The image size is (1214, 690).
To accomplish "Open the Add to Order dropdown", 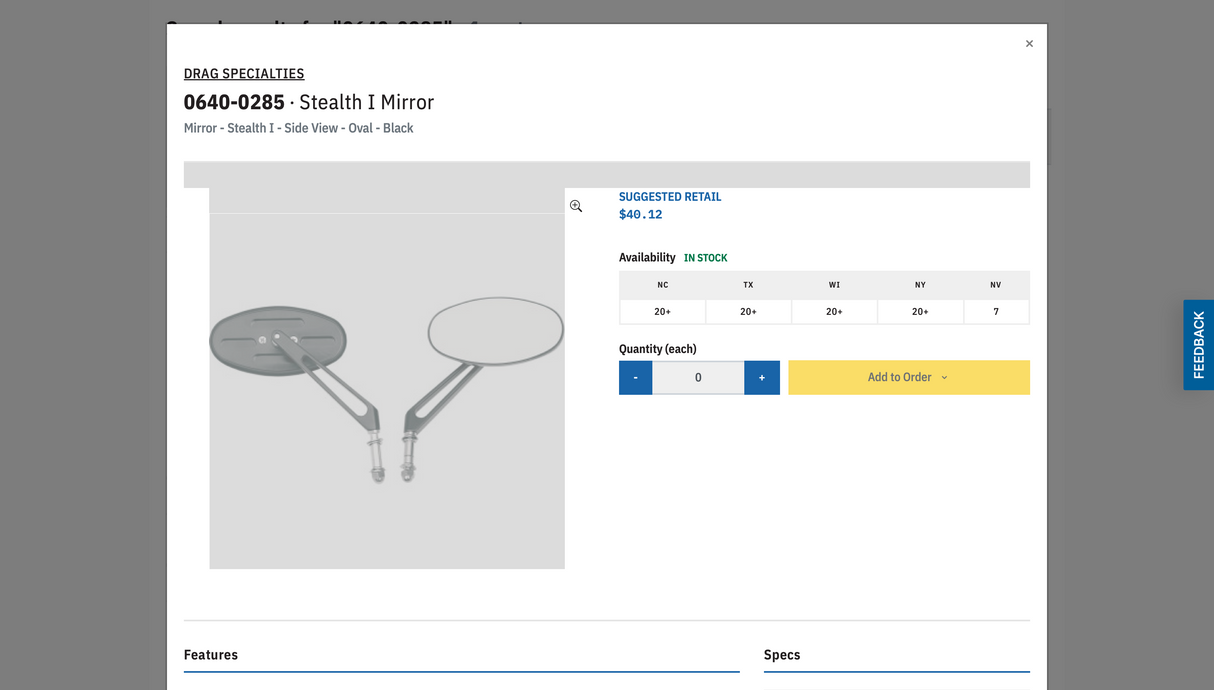I will pyautogui.click(x=909, y=377).
